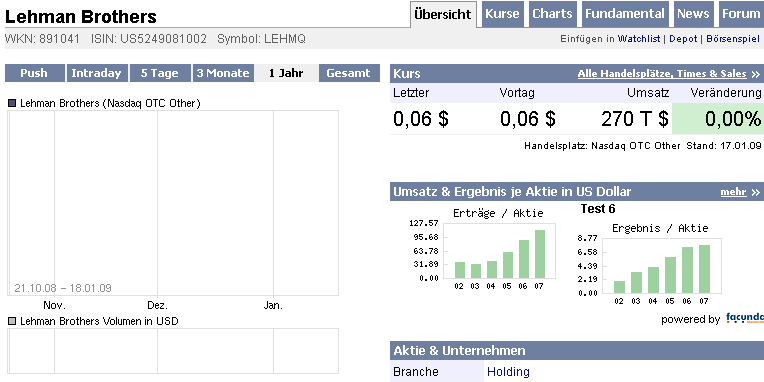The width and height of the screenshot is (764, 382).
Task: Click the double-arrow beside mehr
Action: (x=755, y=192)
